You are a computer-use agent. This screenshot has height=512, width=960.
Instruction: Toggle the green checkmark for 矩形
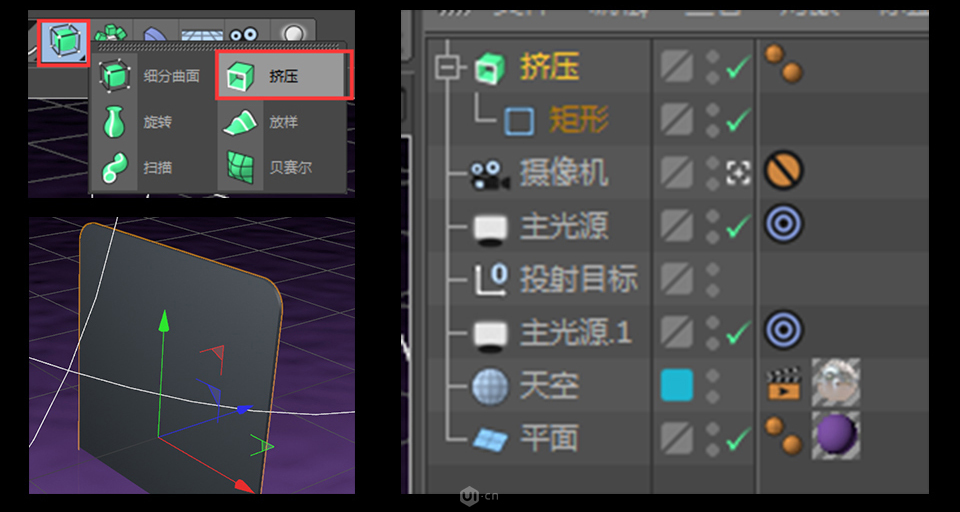click(x=739, y=120)
